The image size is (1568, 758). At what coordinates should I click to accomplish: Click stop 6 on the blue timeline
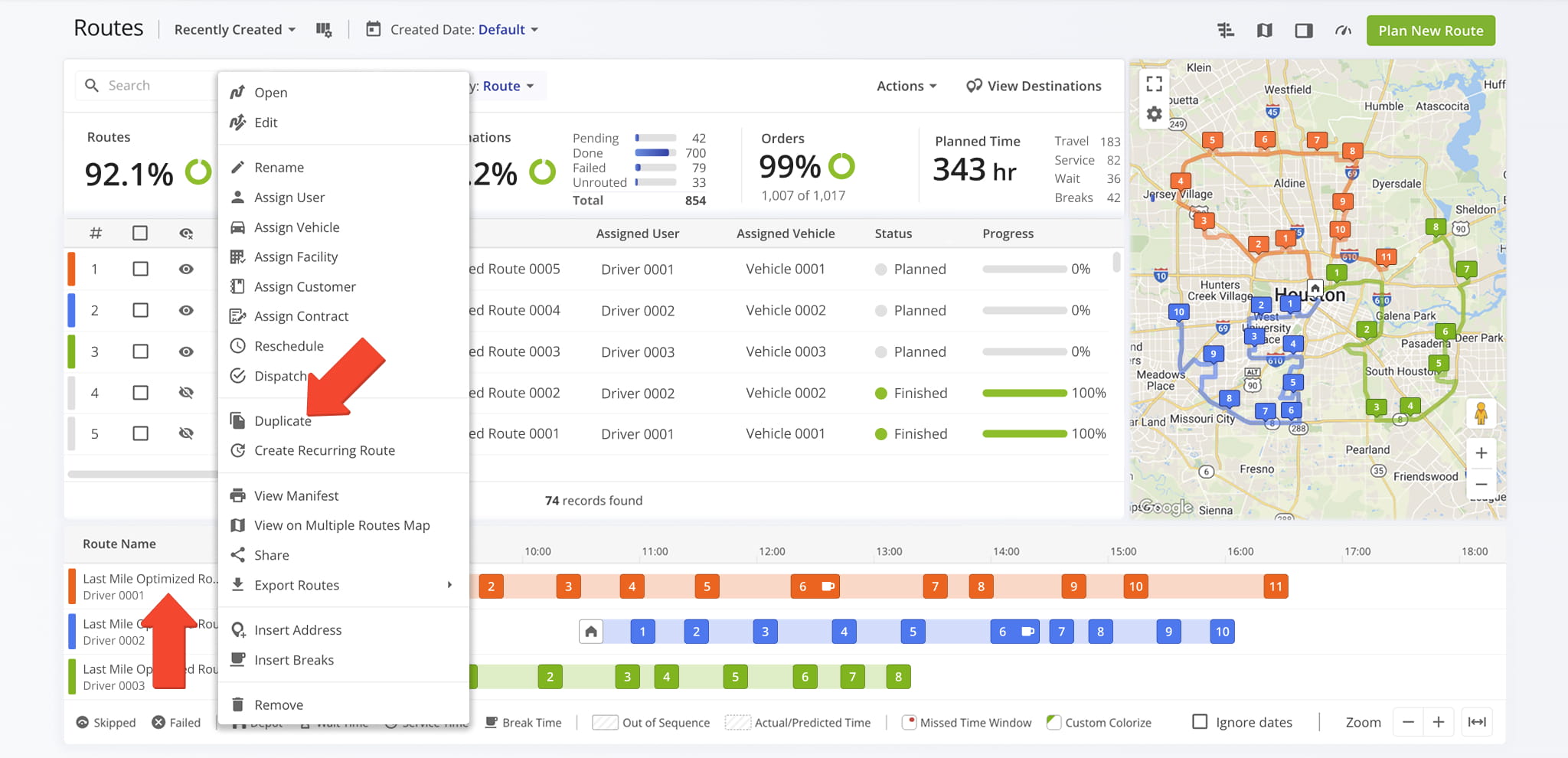(1002, 632)
